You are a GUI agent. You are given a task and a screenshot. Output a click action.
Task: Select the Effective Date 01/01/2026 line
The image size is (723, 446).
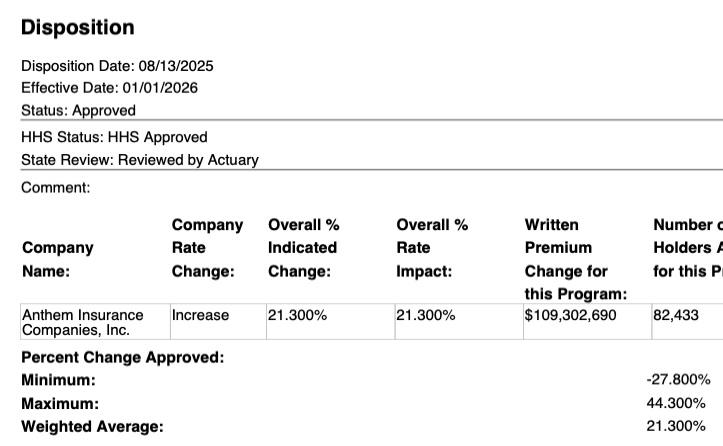pyautogui.click(x=109, y=88)
